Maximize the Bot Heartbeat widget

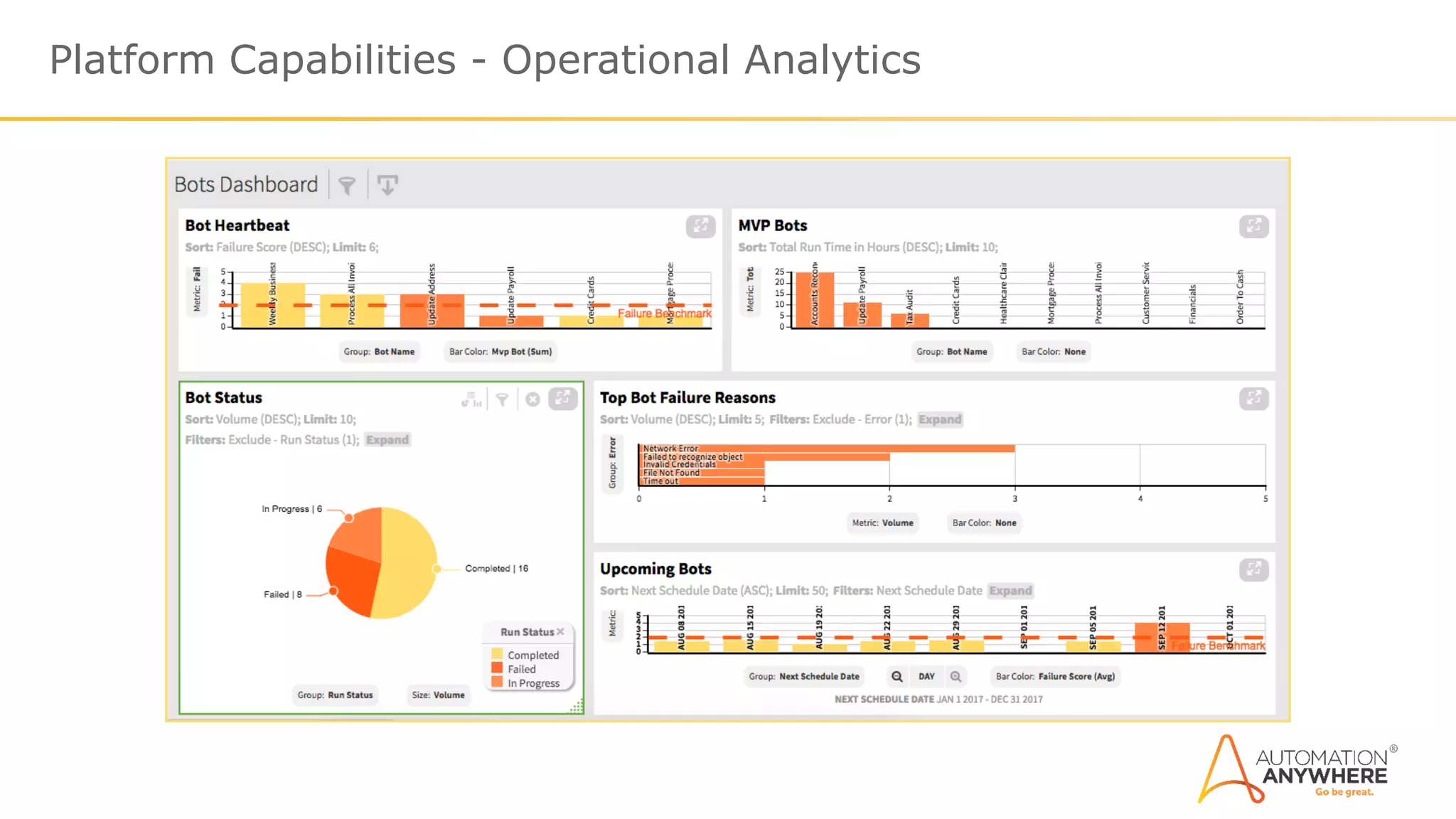700,226
